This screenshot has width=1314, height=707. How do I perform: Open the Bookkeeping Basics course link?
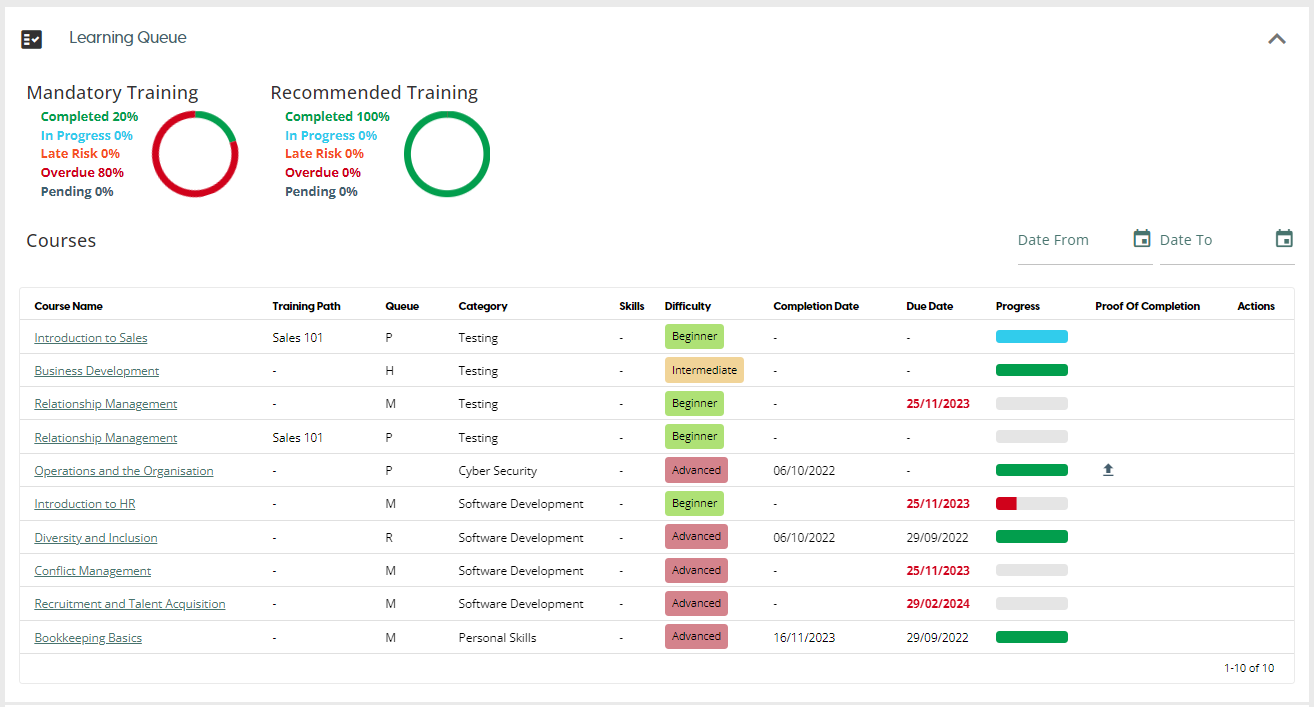pyautogui.click(x=88, y=638)
